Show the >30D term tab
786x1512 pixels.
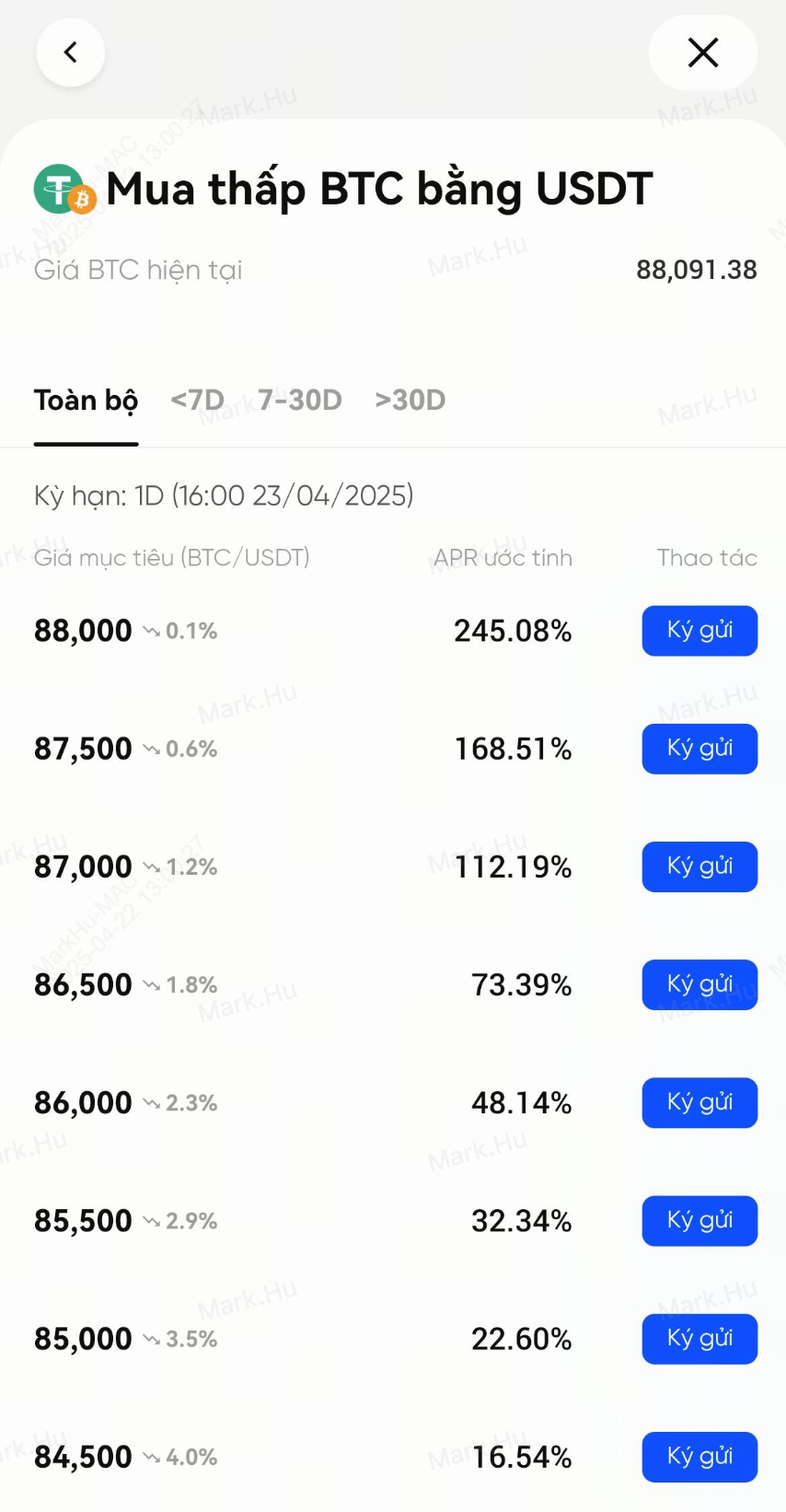pos(410,401)
